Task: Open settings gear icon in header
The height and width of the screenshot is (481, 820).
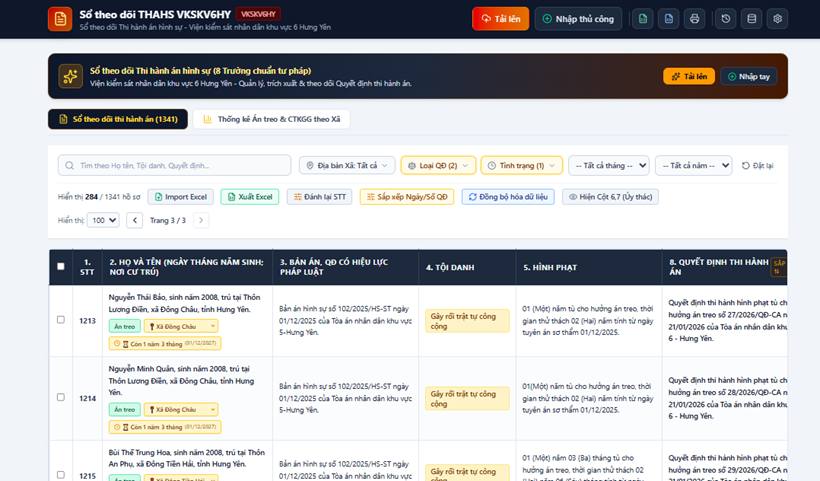Action: tap(777, 19)
